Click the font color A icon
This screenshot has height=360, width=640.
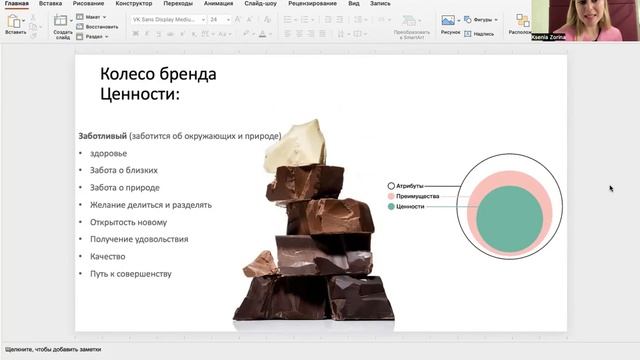tap(263, 34)
